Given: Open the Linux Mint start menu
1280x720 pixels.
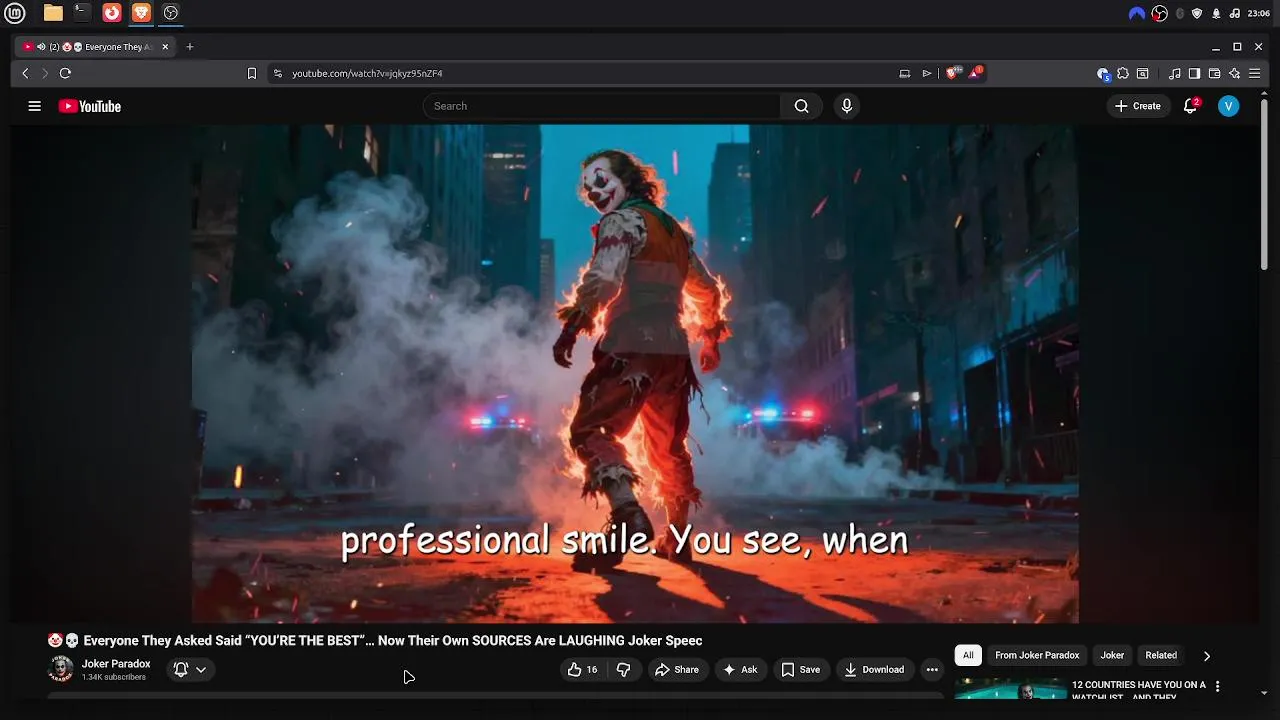Looking at the screenshot, I should pos(15,13).
